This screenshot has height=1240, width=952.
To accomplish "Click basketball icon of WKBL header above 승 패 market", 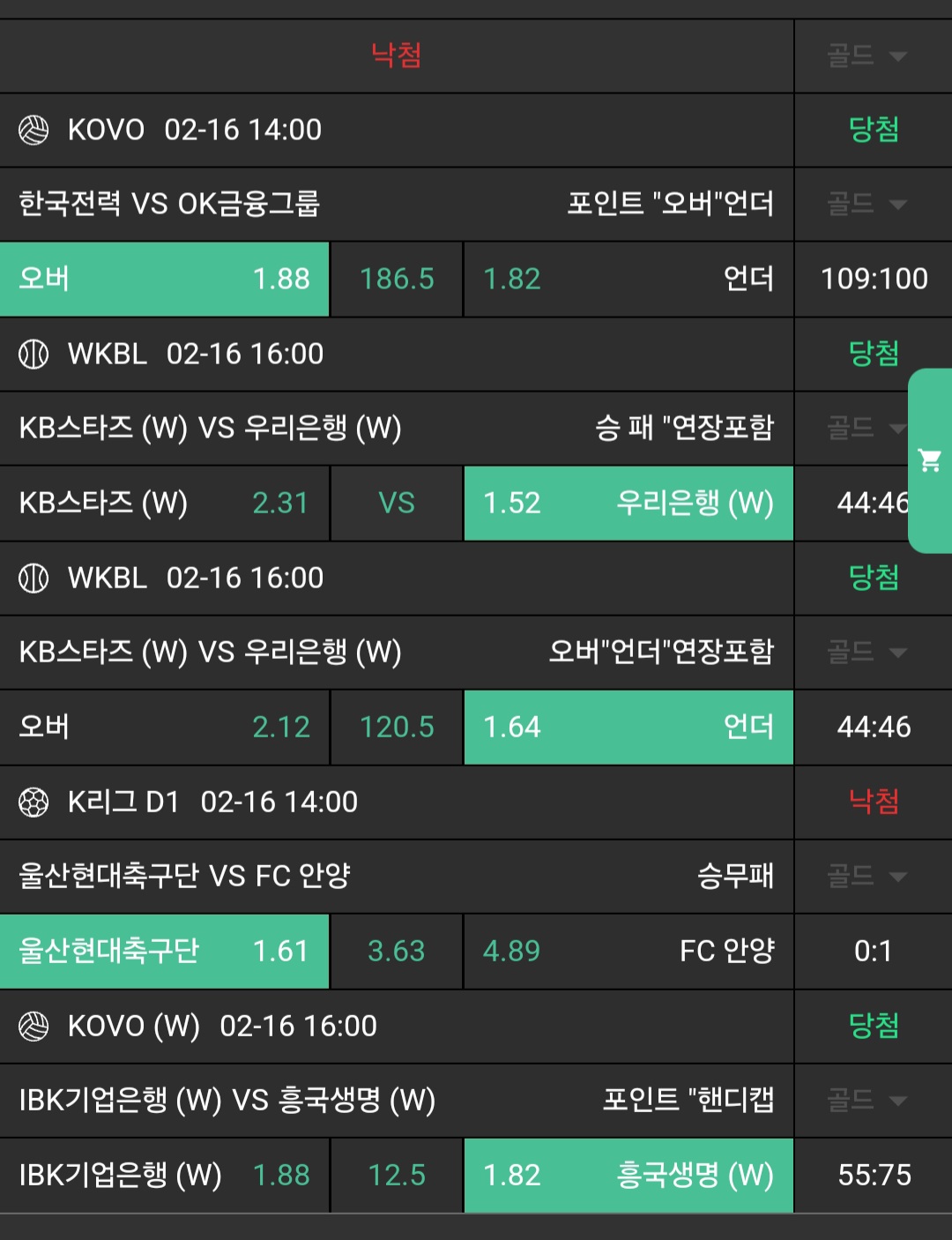I will tap(33, 355).
